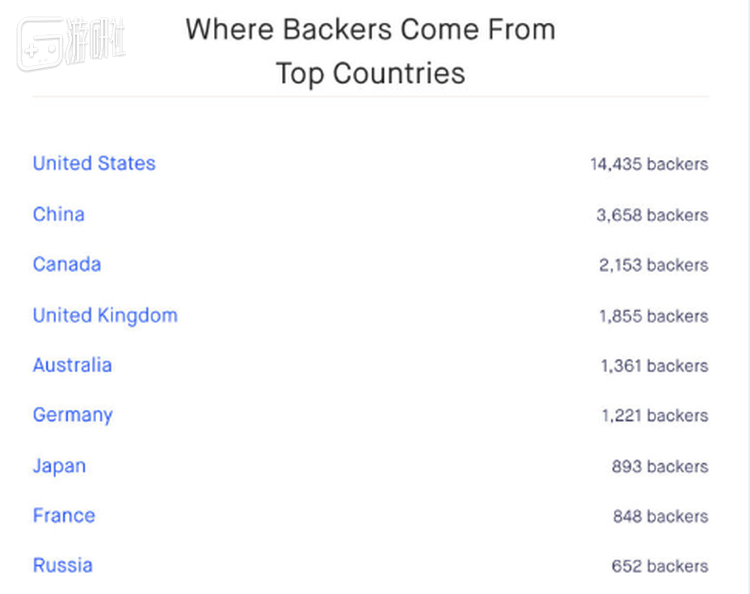Click the "Top Countries" subheading
The width and height of the screenshot is (750, 594).
tap(370, 73)
